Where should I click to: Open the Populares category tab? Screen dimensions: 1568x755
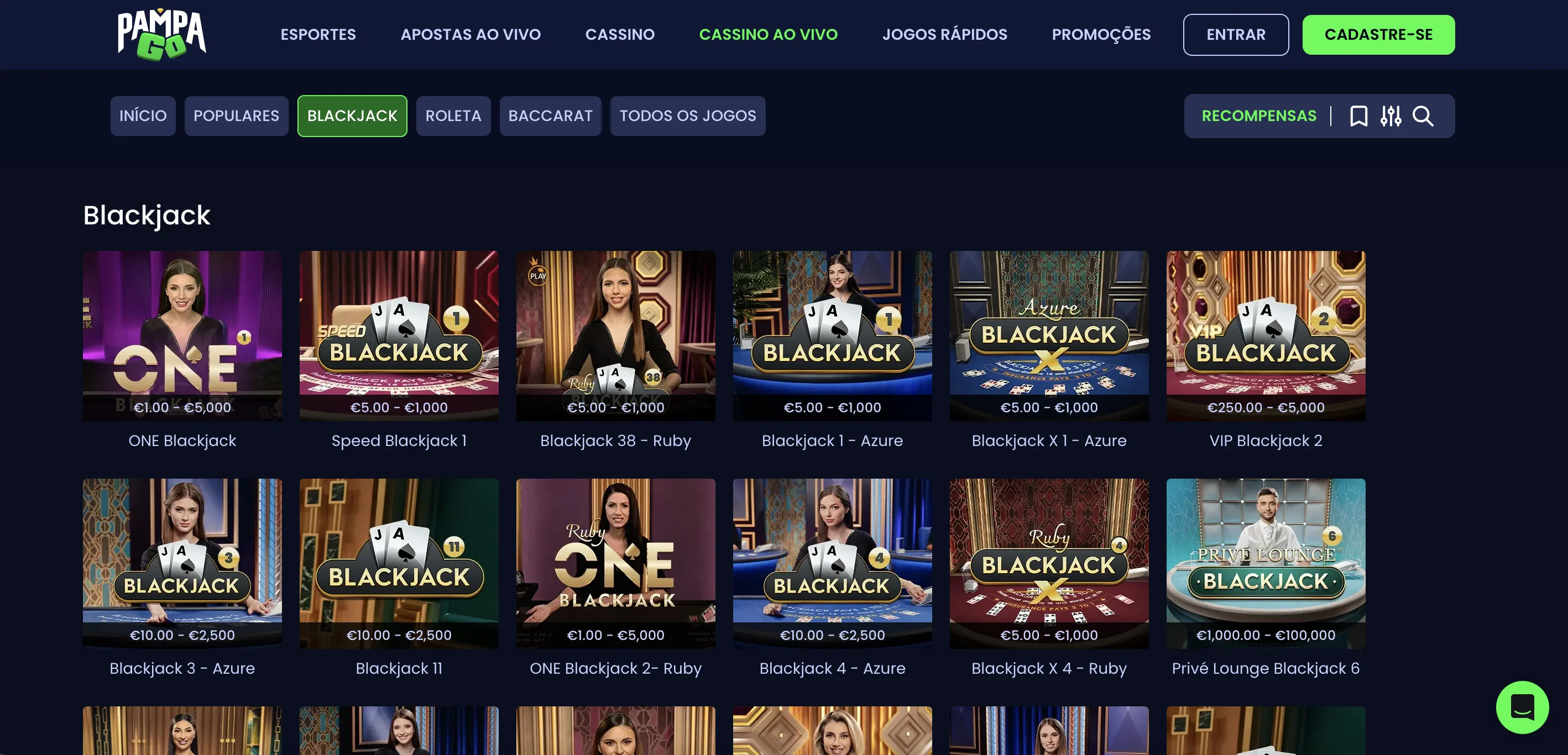tap(236, 116)
